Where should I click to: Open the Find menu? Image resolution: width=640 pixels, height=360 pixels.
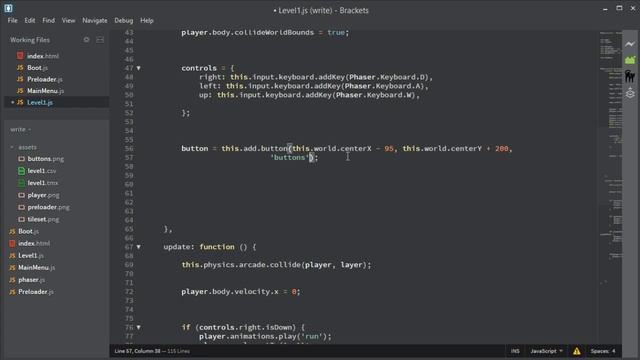click(49, 20)
